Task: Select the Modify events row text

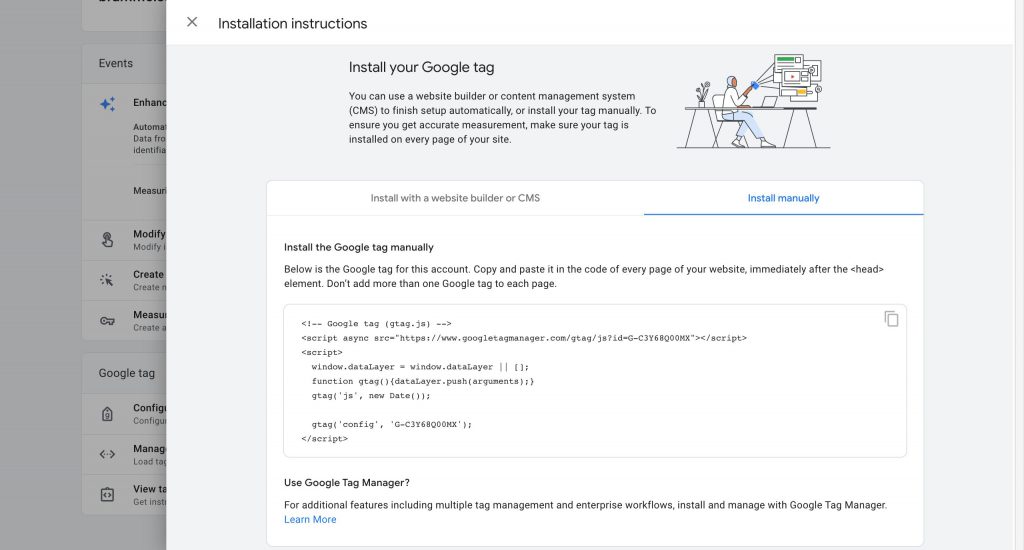Action: [150, 240]
